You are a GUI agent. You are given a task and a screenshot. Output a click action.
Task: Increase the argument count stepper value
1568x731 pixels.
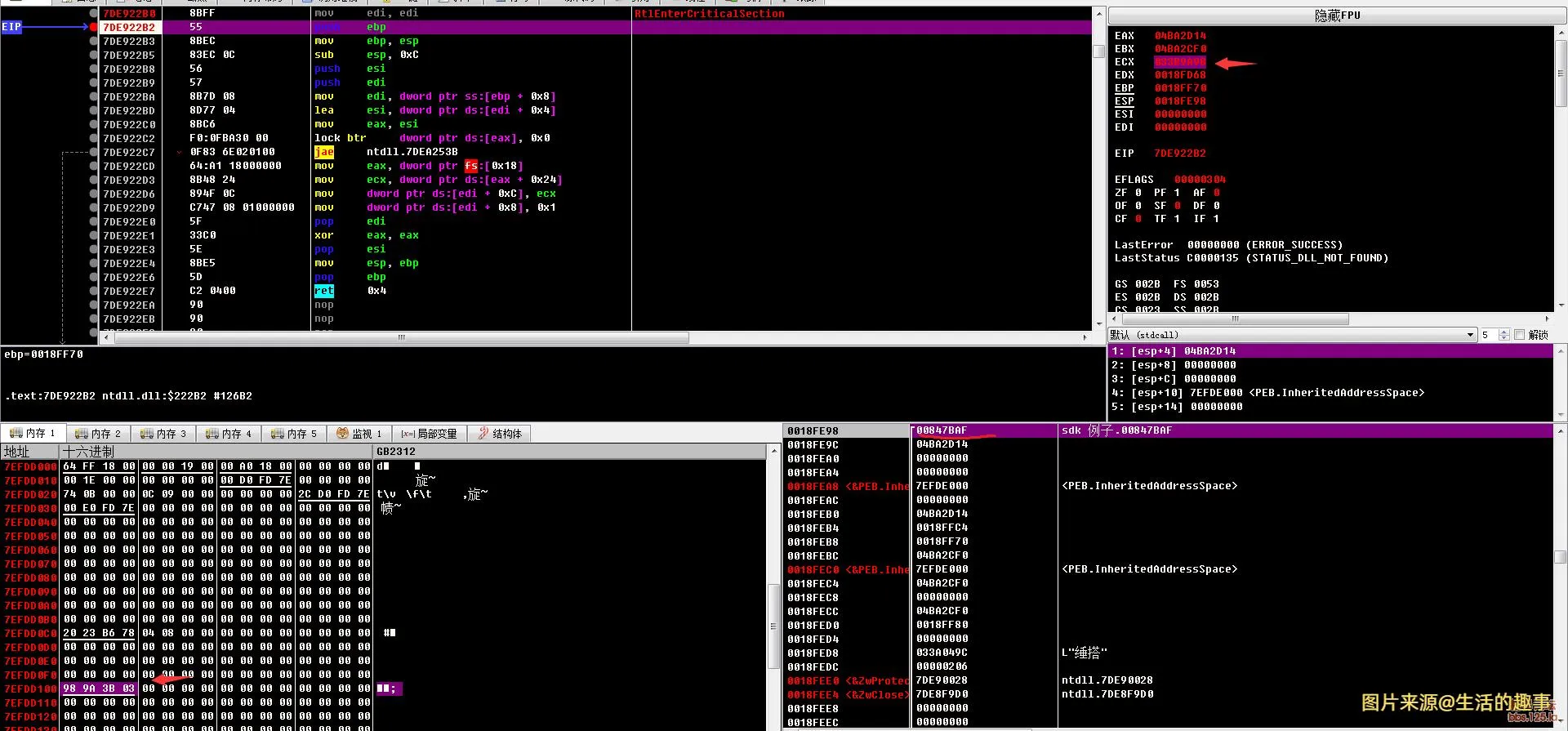[1503, 332]
